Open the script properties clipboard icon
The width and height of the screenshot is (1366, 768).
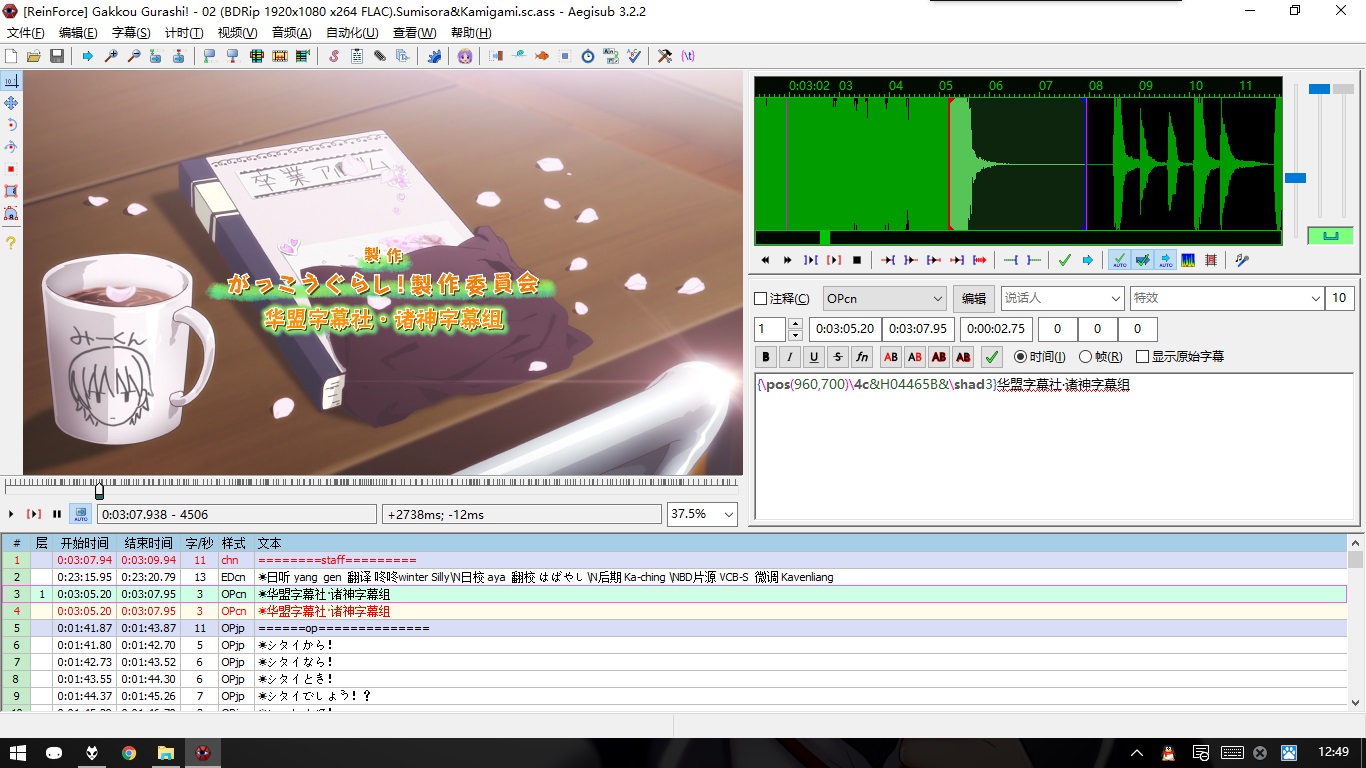pyautogui.click(x=357, y=56)
